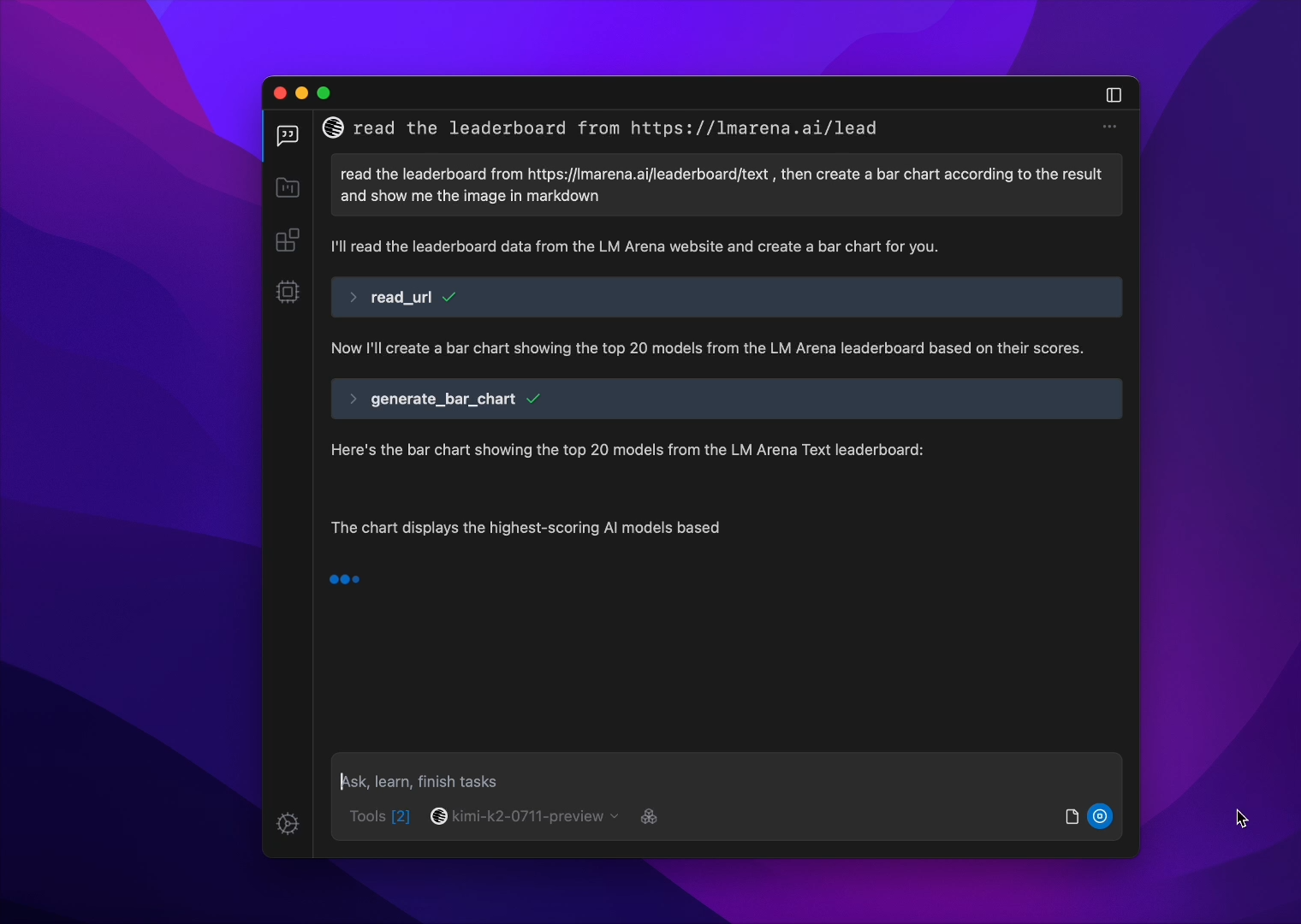Maximize the window with green button
The width and height of the screenshot is (1301, 924).
pyautogui.click(x=324, y=93)
